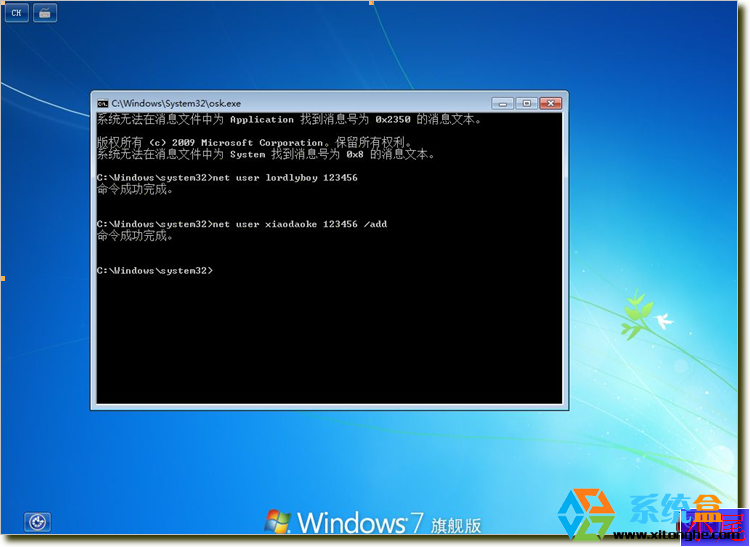
Task: Click the Microsoft Corporation copyright line
Action: pos(254,142)
